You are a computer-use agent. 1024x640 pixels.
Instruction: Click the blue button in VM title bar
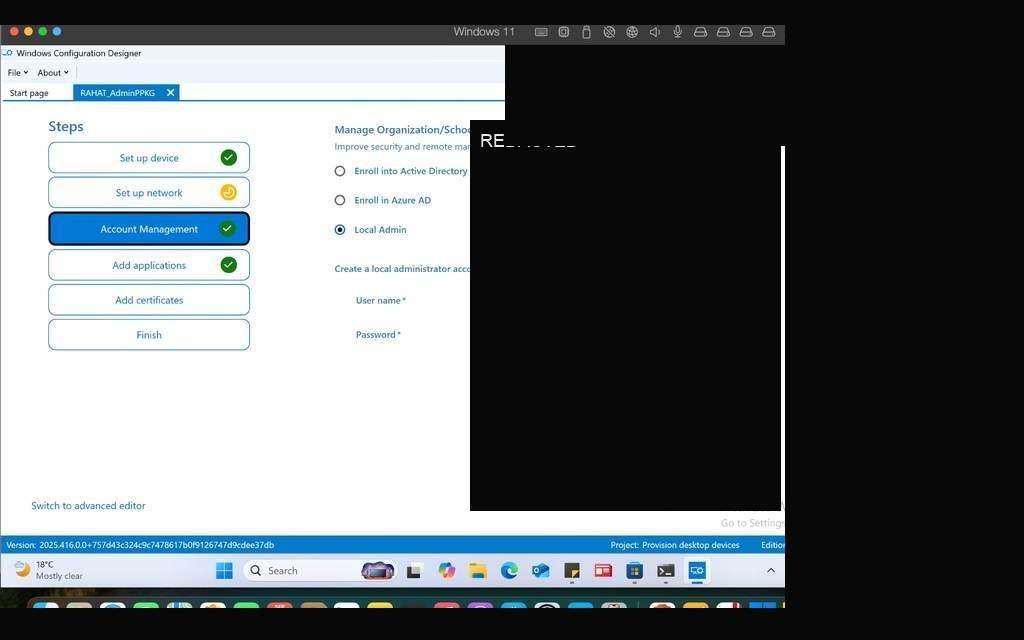pos(57,31)
